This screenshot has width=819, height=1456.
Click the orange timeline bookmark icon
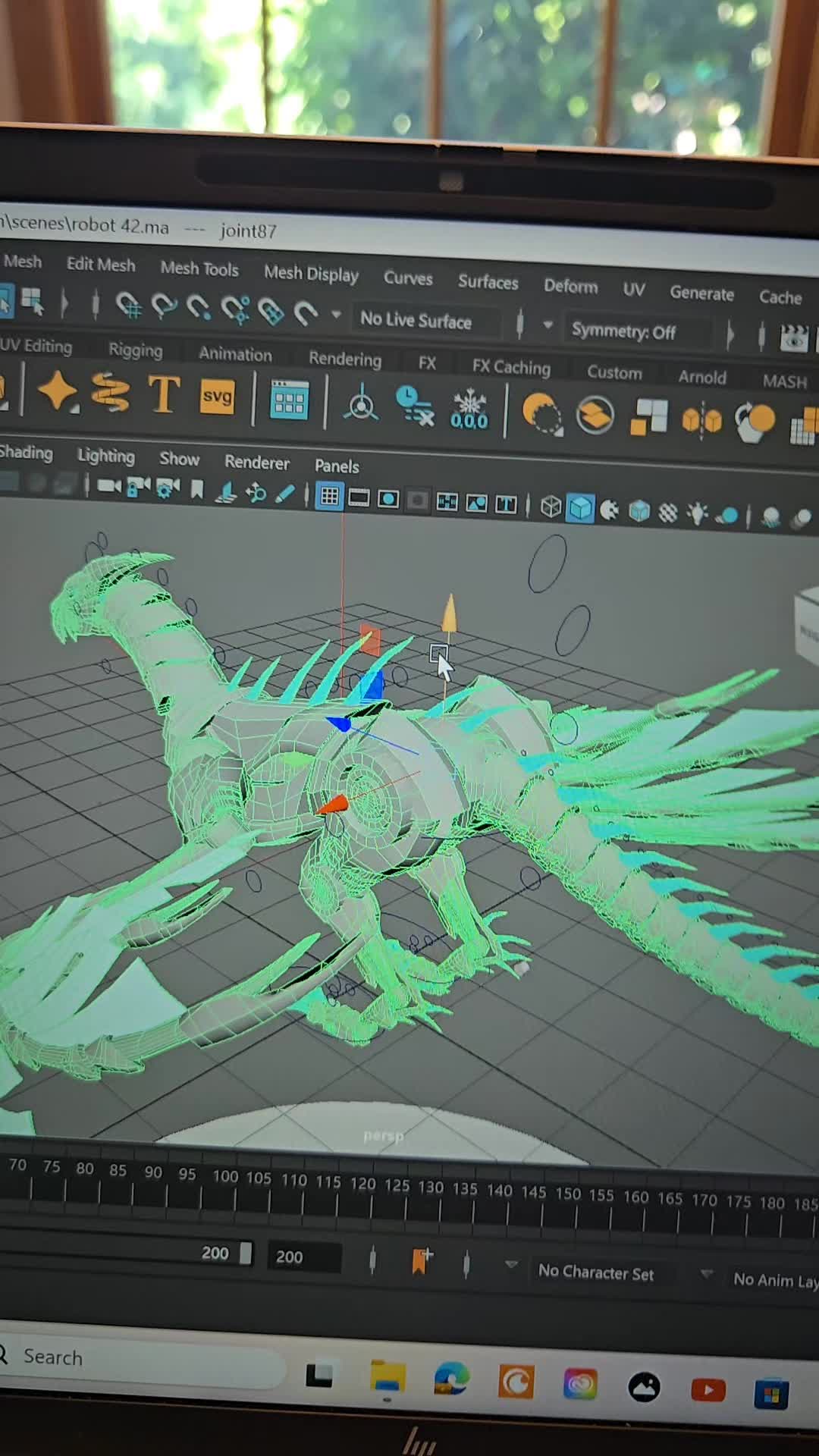coord(422,1260)
